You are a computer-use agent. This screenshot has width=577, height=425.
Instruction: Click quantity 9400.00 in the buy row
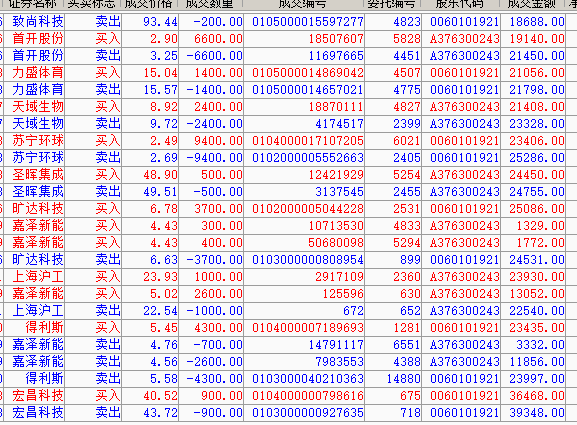click(x=218, y=141)
